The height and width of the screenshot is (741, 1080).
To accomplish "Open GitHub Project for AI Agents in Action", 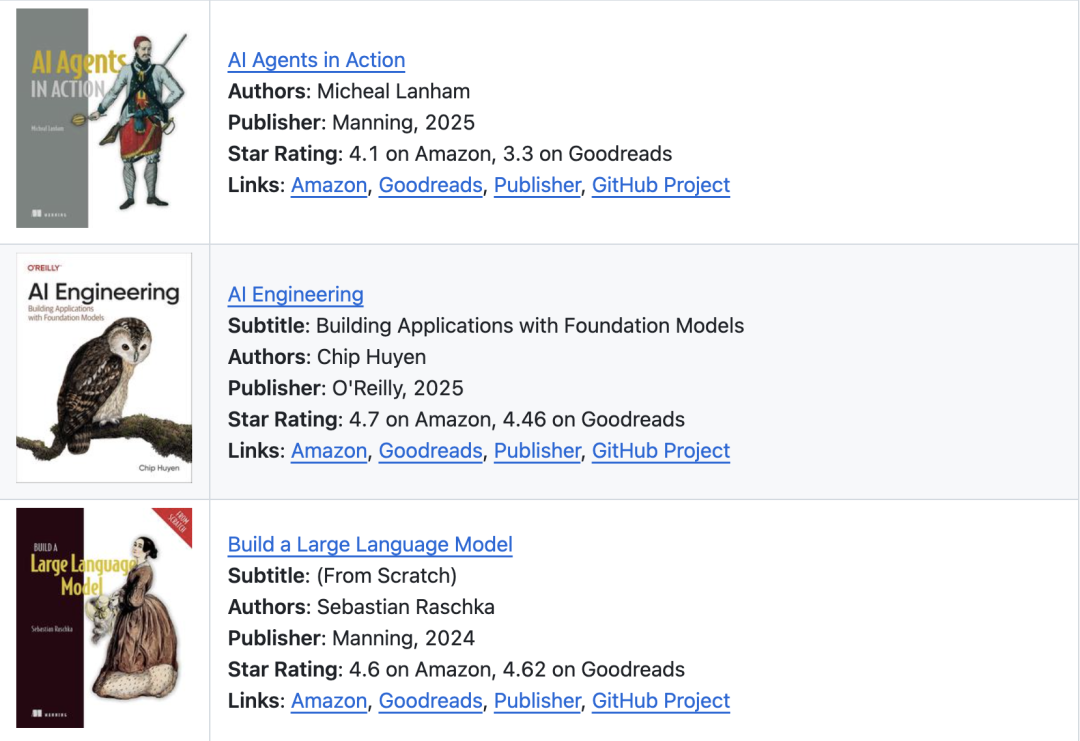I will pyautogui.click(x=660, y=185).
